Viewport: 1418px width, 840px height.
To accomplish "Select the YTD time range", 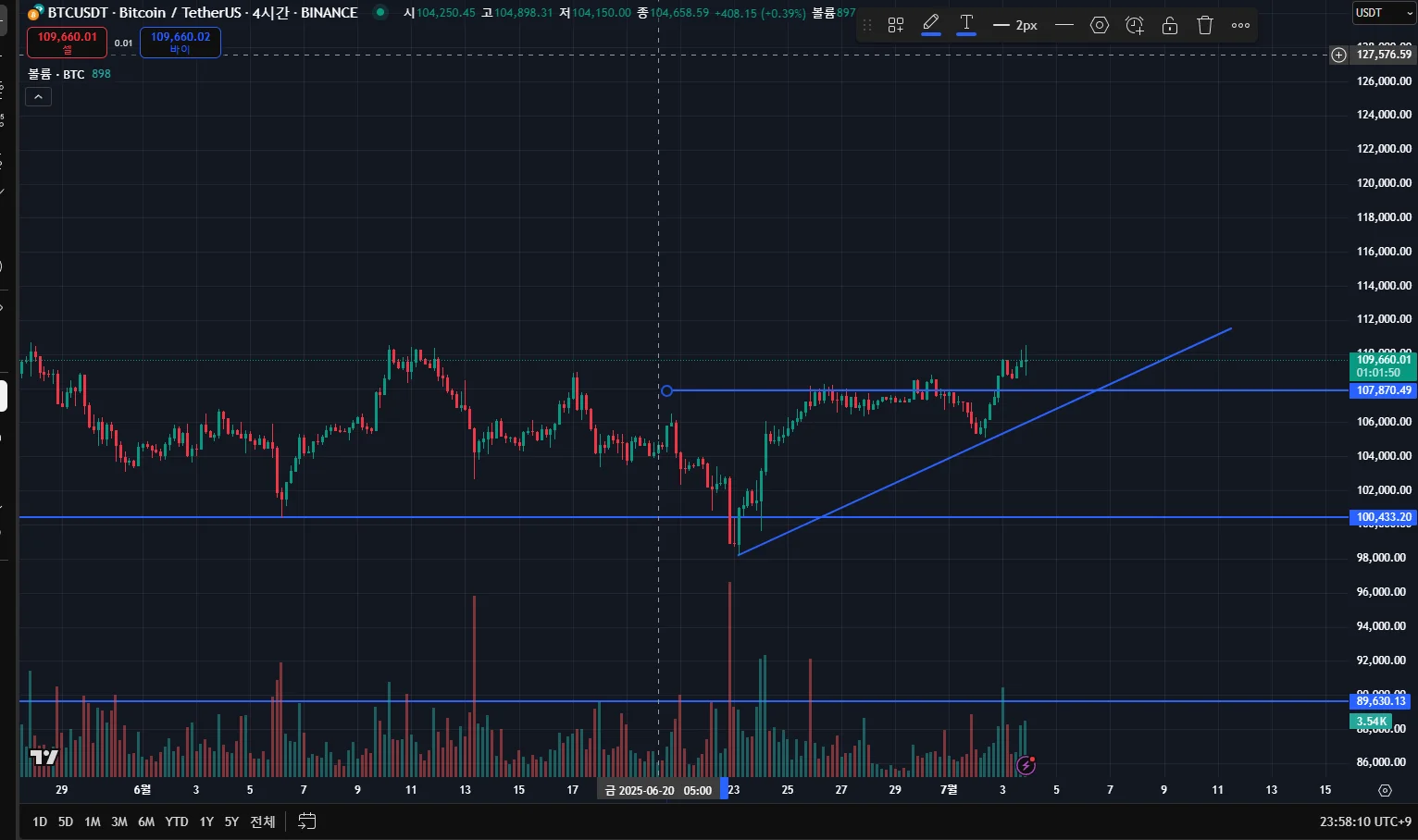I will [x=177, y=821].
